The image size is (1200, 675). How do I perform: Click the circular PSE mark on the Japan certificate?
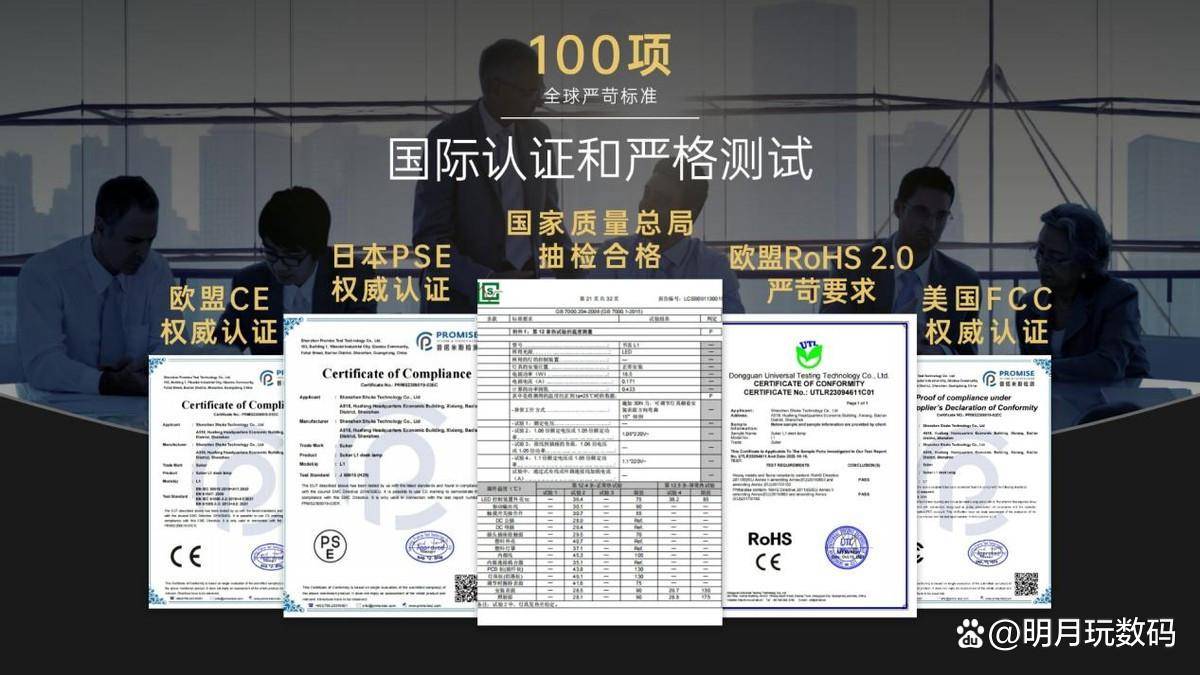tap(330, 545)
